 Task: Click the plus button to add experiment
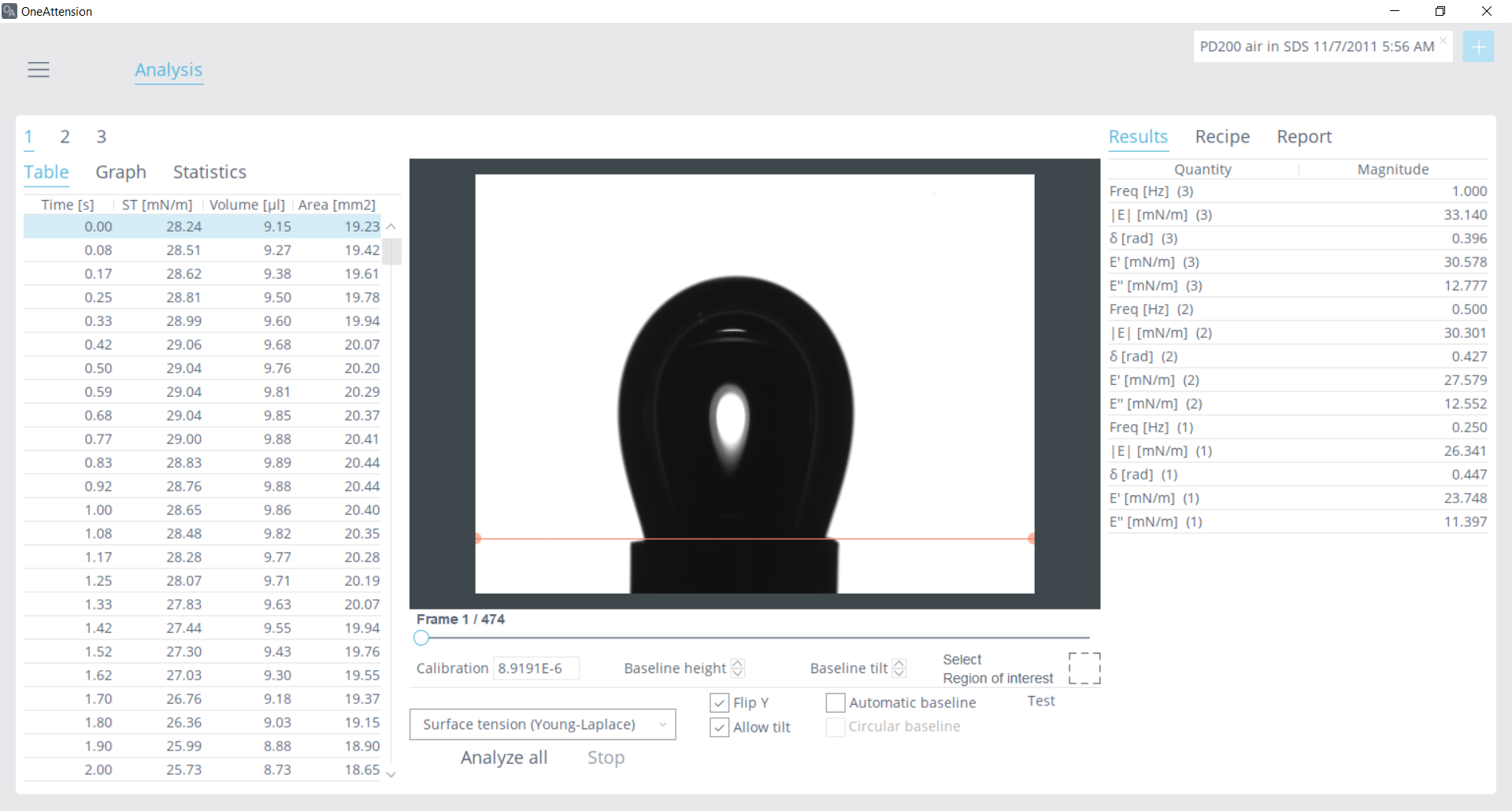coord(1478,47)
